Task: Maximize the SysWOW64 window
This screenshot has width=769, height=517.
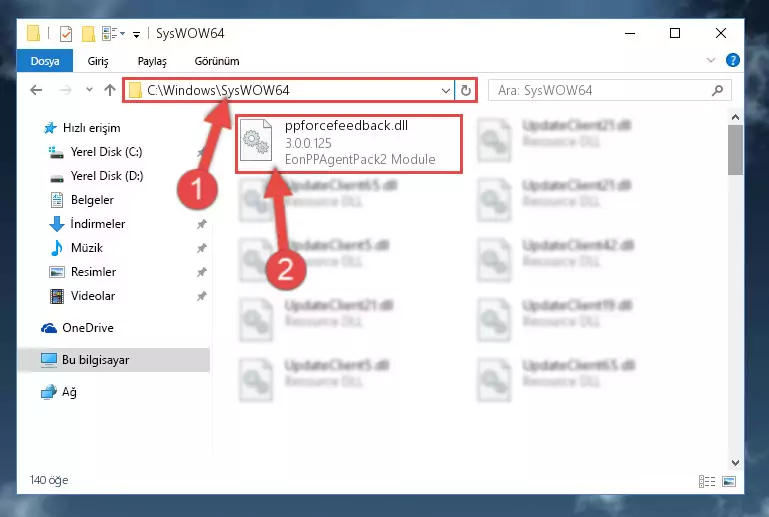Action: (x=675, y=33)
